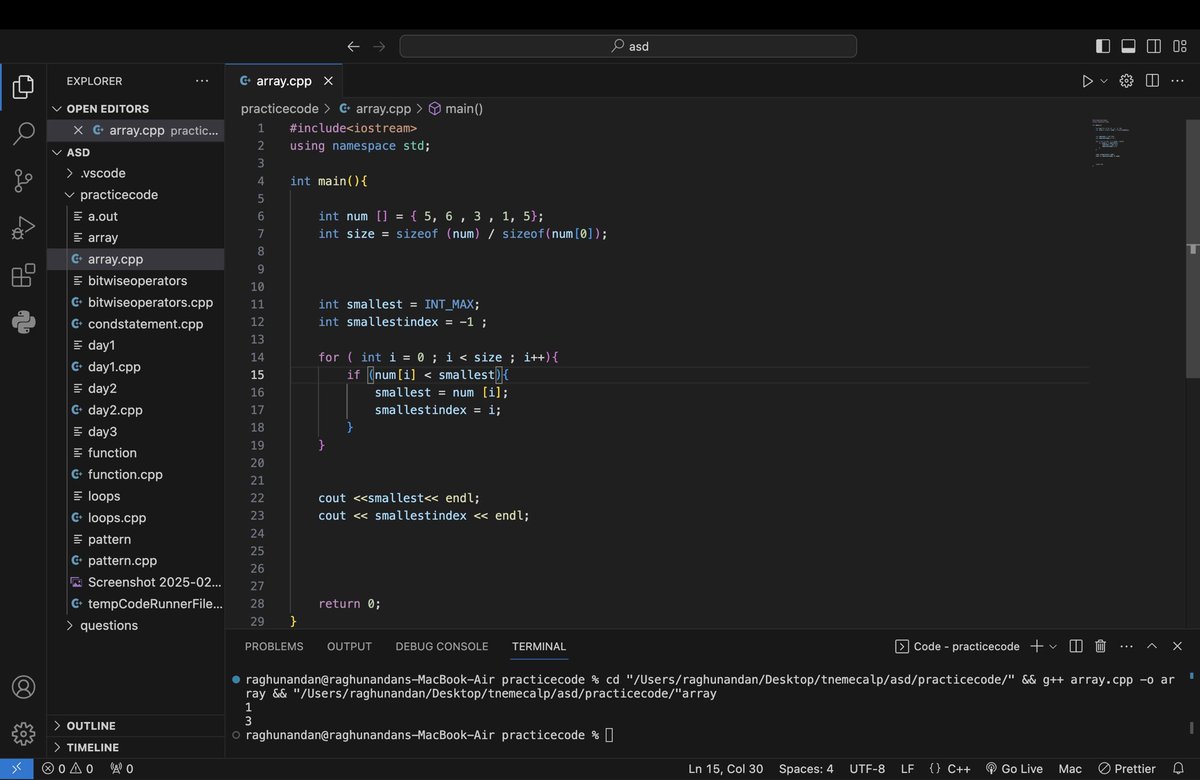Open the Manage gear in activity bar
Image resolution: width=1200 pixels, height=780 pixels.
pyautogui.click(x=23, y=733)
